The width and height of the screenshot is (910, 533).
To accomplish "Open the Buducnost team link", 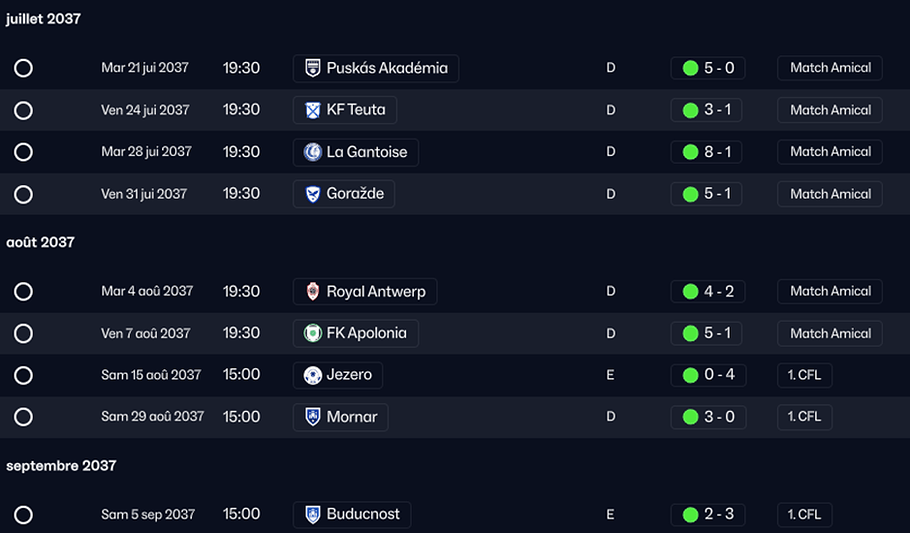I will point(363,514).
